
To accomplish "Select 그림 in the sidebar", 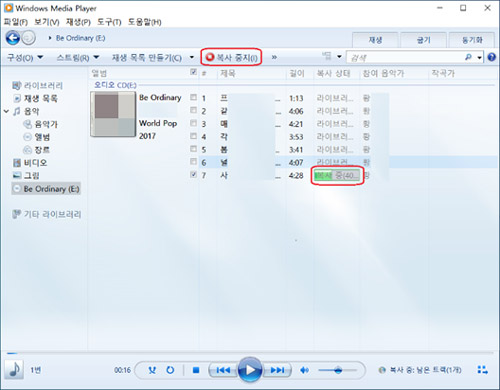I will point(26,176).
